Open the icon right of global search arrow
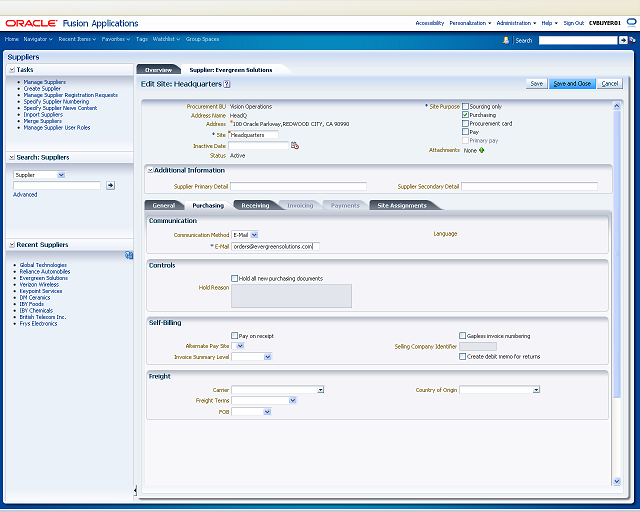 632,40
